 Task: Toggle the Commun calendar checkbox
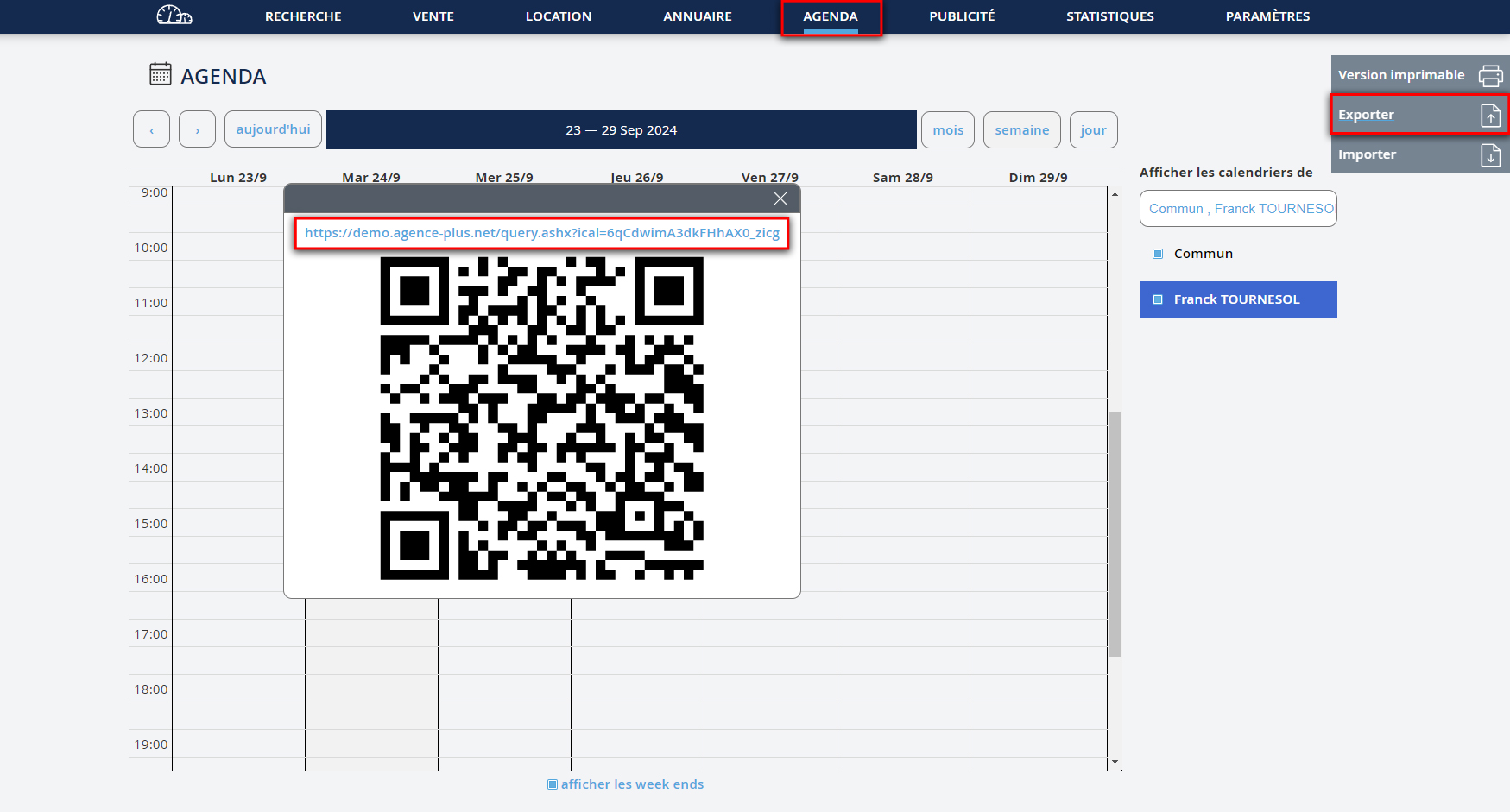[1158, 254]
